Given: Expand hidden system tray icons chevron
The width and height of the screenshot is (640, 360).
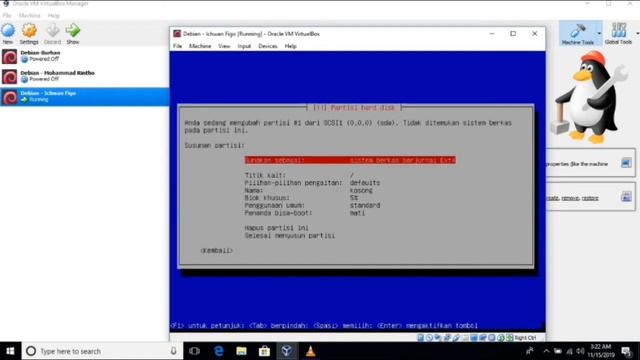Looking at the screenshot, I should point(546,351).
